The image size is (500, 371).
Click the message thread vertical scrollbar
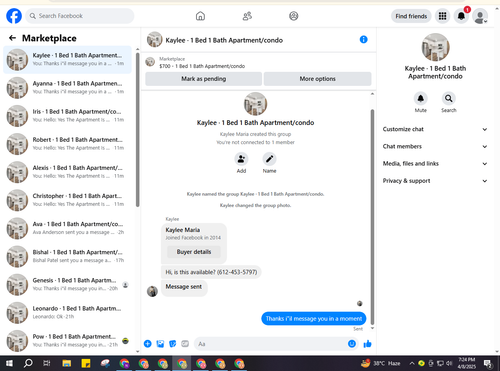pos(372,217)
